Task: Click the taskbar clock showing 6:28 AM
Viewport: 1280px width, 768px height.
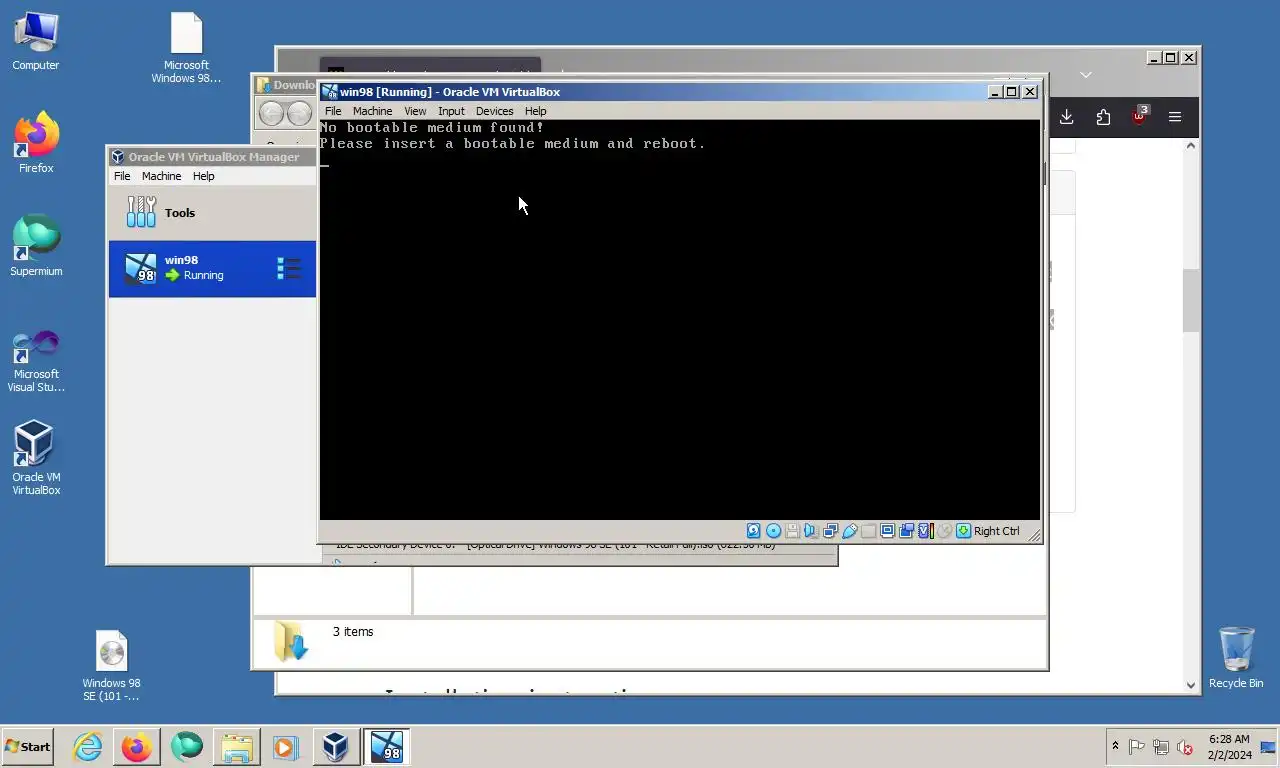Action: point(1229,747)
